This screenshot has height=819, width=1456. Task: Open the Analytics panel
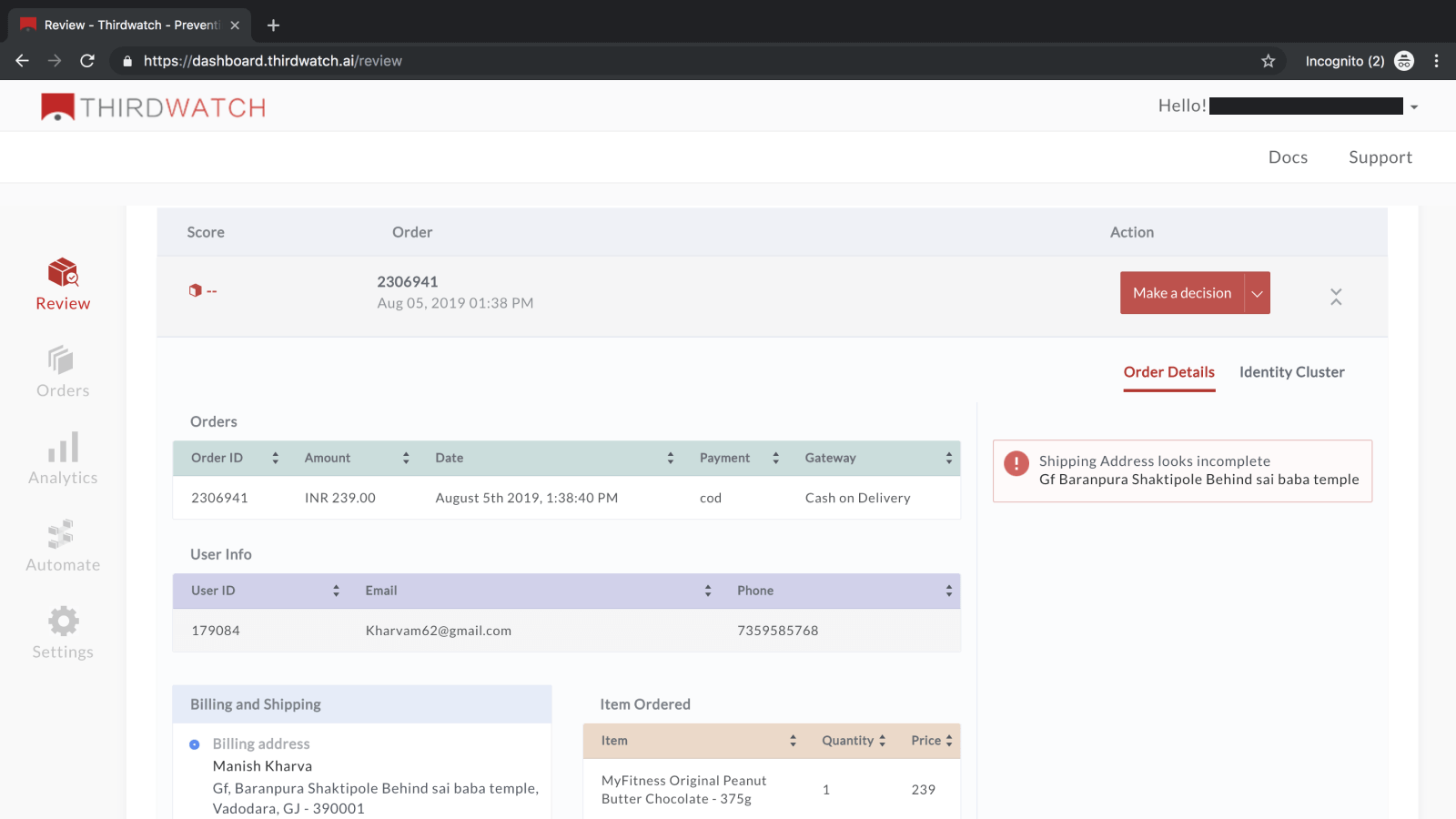62,458
